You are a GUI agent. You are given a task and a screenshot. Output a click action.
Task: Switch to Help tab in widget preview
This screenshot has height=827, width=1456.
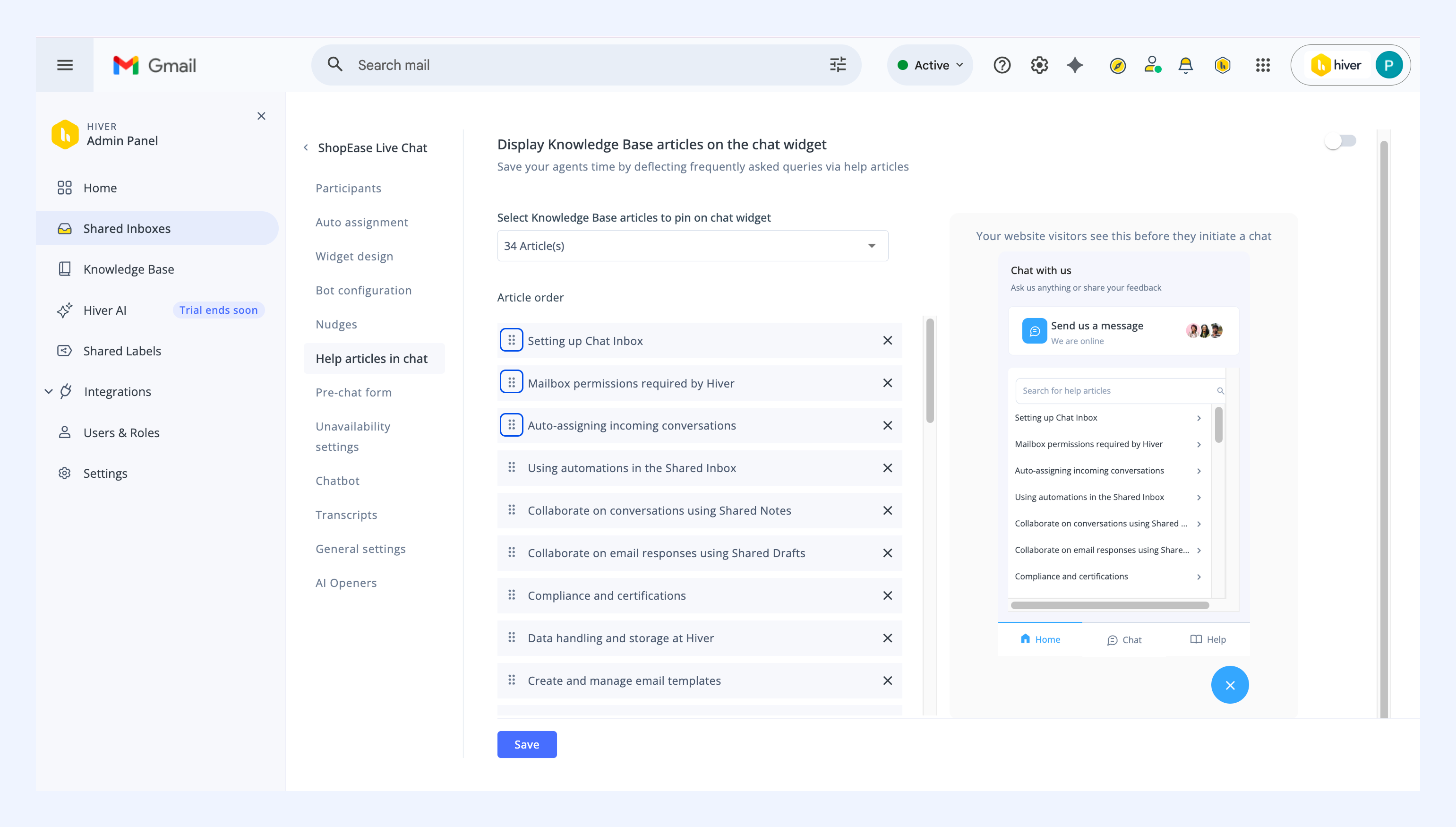point(1208,639)
